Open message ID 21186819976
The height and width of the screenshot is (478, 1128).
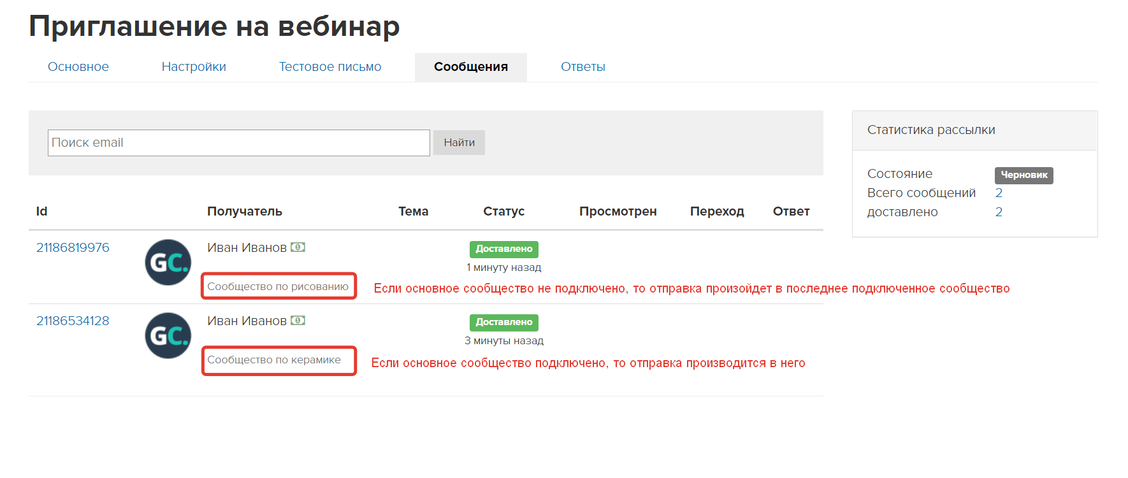73,248
